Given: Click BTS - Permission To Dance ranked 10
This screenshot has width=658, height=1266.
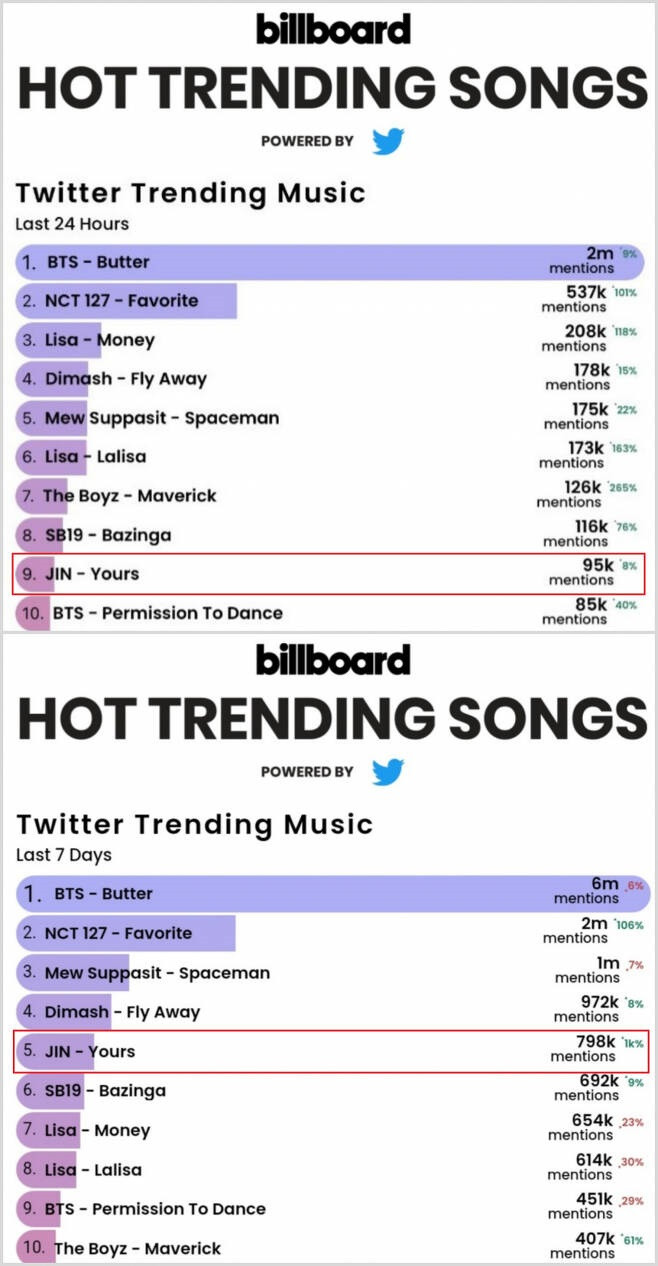Looking at the screenshot, I should (330, 612).
